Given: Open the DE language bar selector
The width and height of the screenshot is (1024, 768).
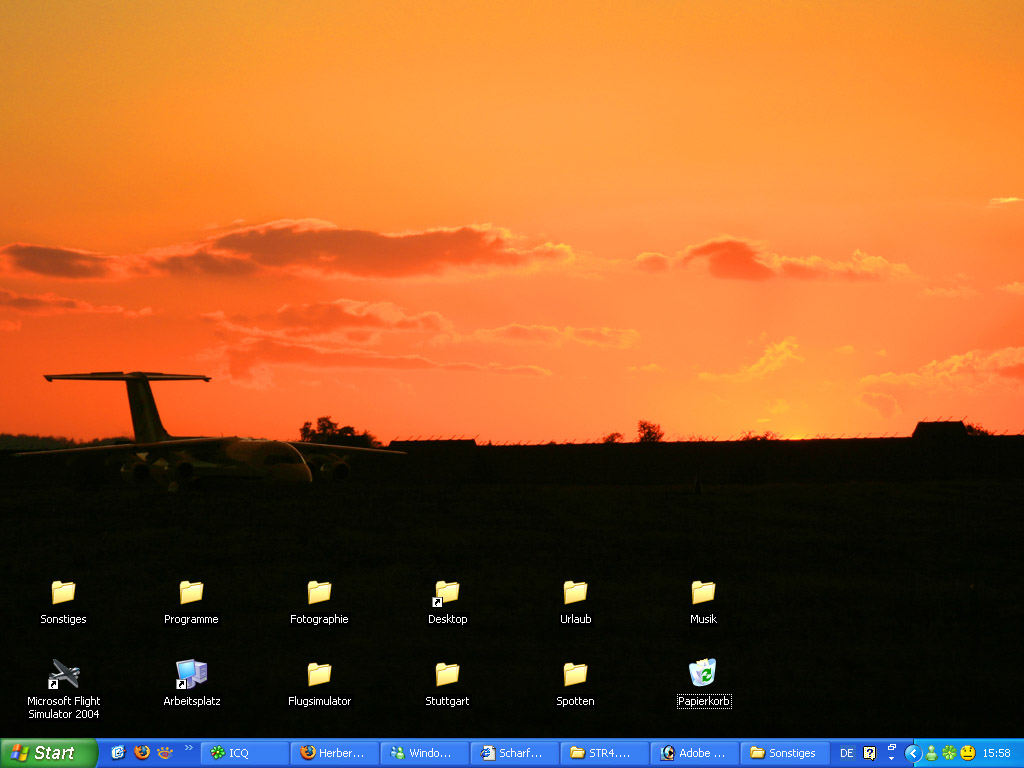Looking at the screenshot, I should tap(847, 753).
